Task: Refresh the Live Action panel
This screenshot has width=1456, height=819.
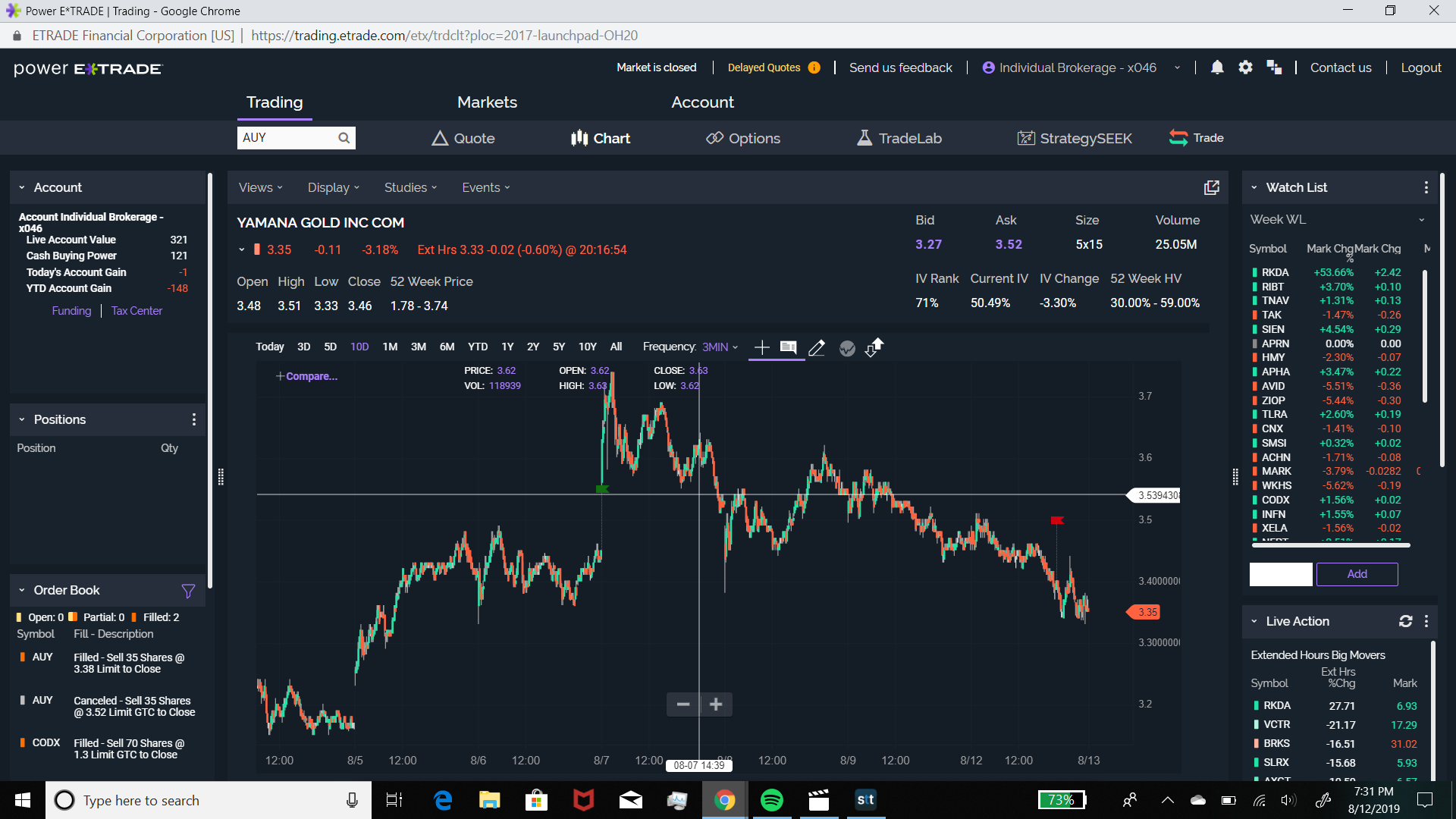Action: (1405, 621)
